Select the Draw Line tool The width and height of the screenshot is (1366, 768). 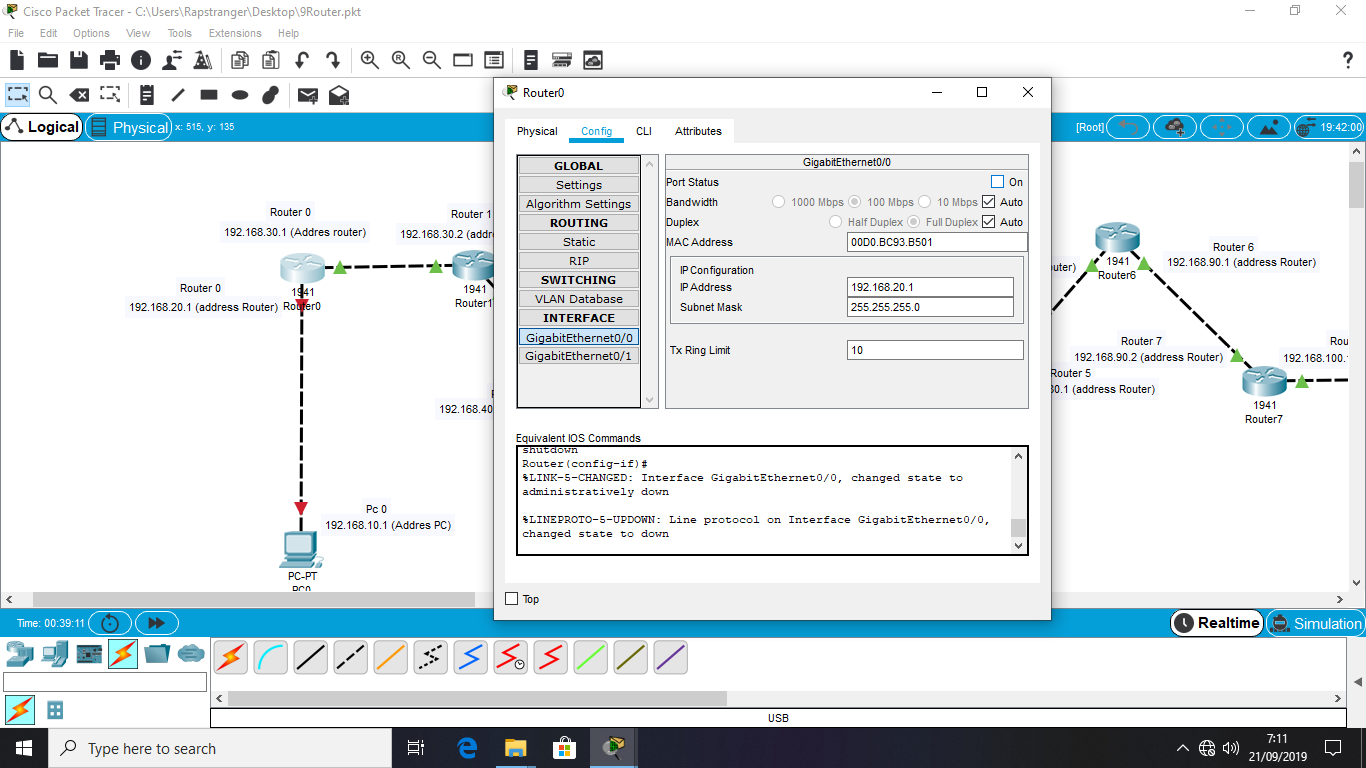tap(178, 95)
